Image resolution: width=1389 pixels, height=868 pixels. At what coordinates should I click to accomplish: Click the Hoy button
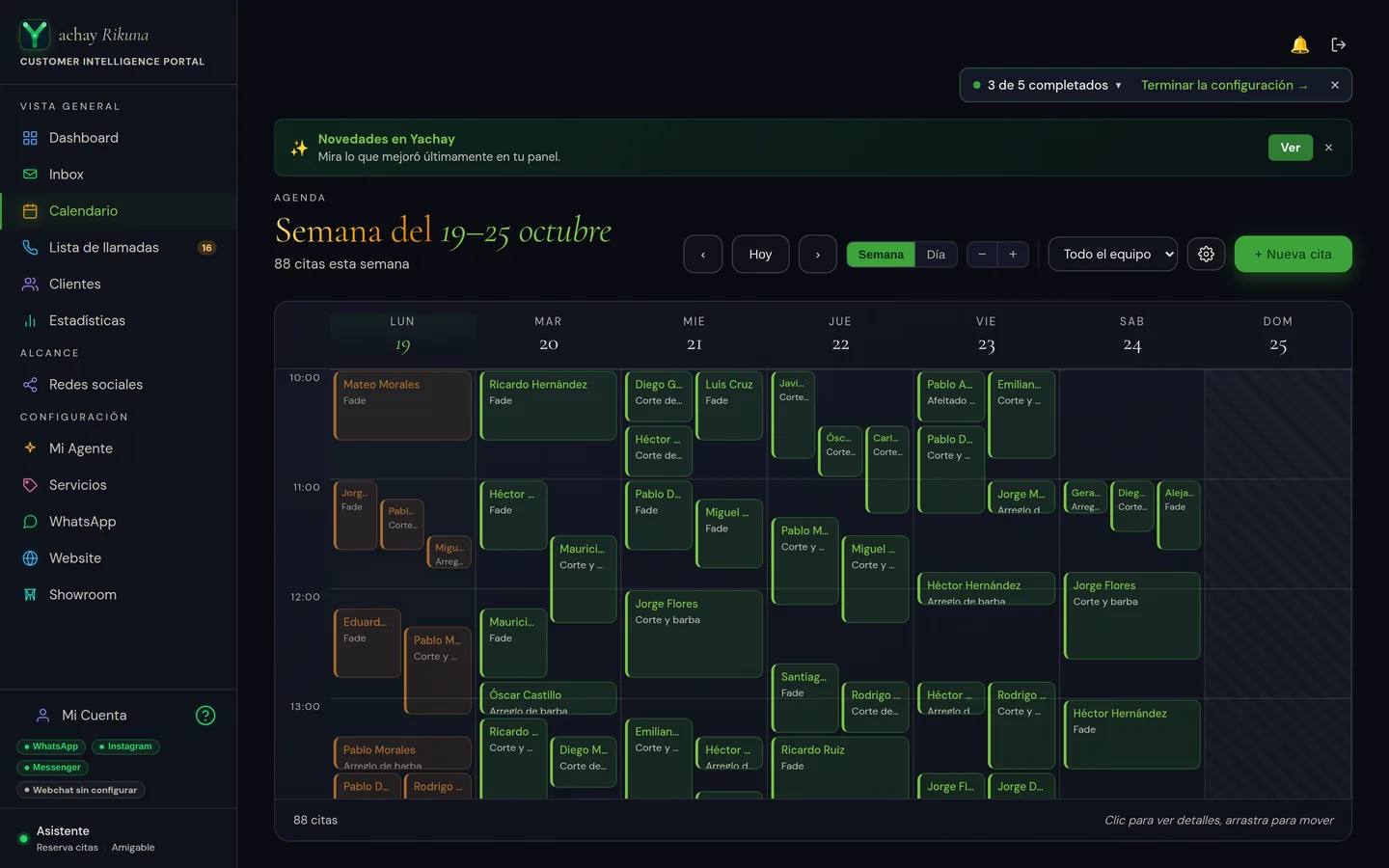(x=760, y=255)
